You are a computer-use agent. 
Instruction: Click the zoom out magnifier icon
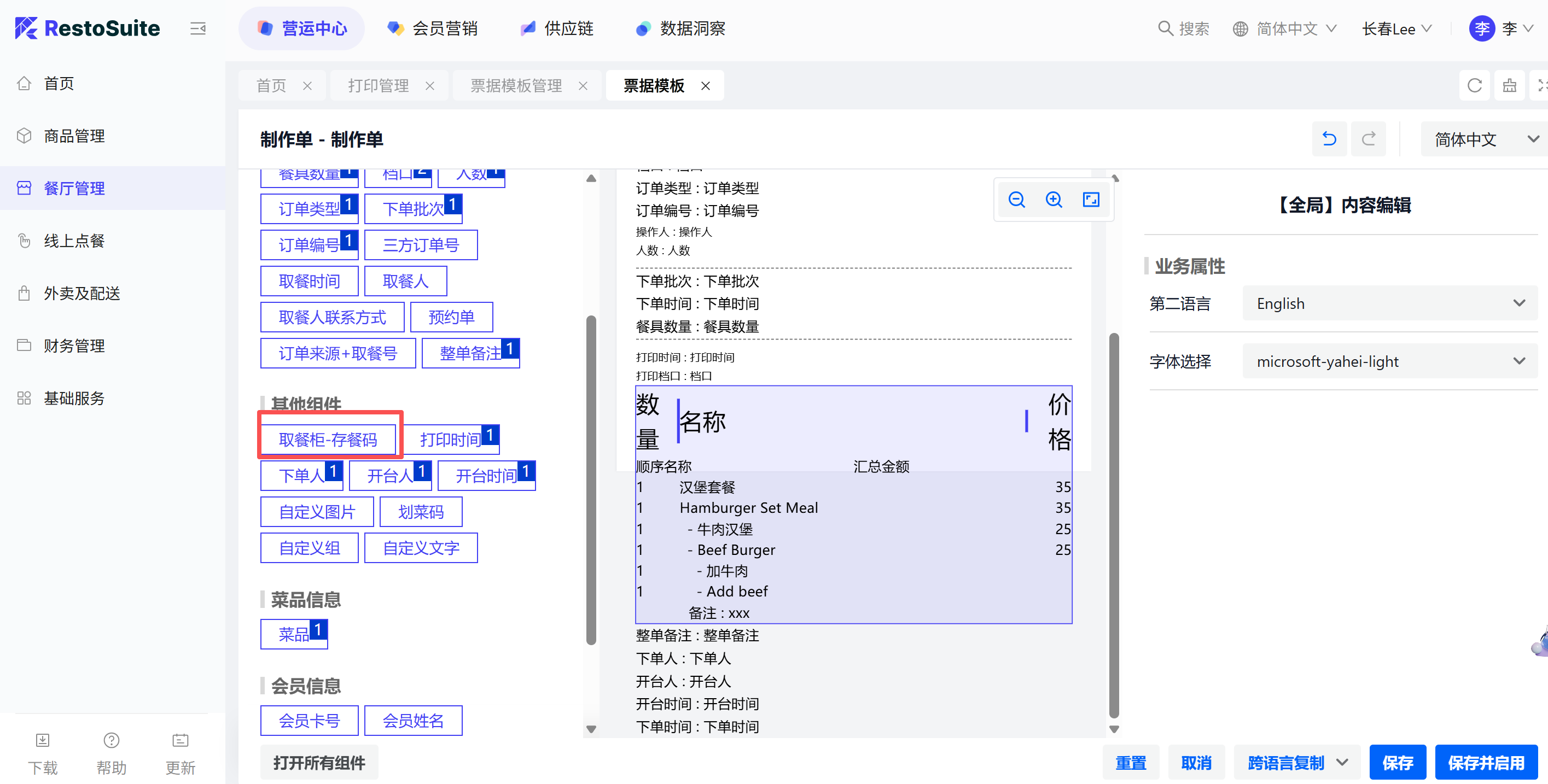coord(1016,200)
